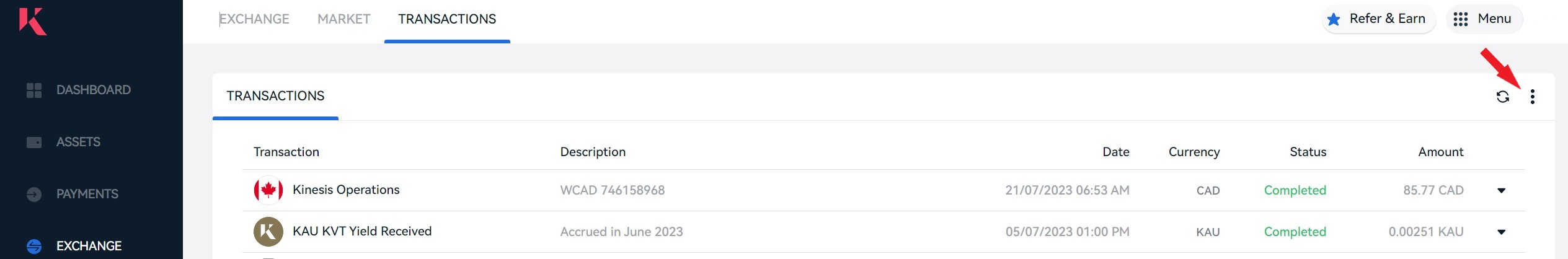Switch to the Exchange top tab
The height and width of the screenshot is (259, 1568).
[x=254, y=19]
